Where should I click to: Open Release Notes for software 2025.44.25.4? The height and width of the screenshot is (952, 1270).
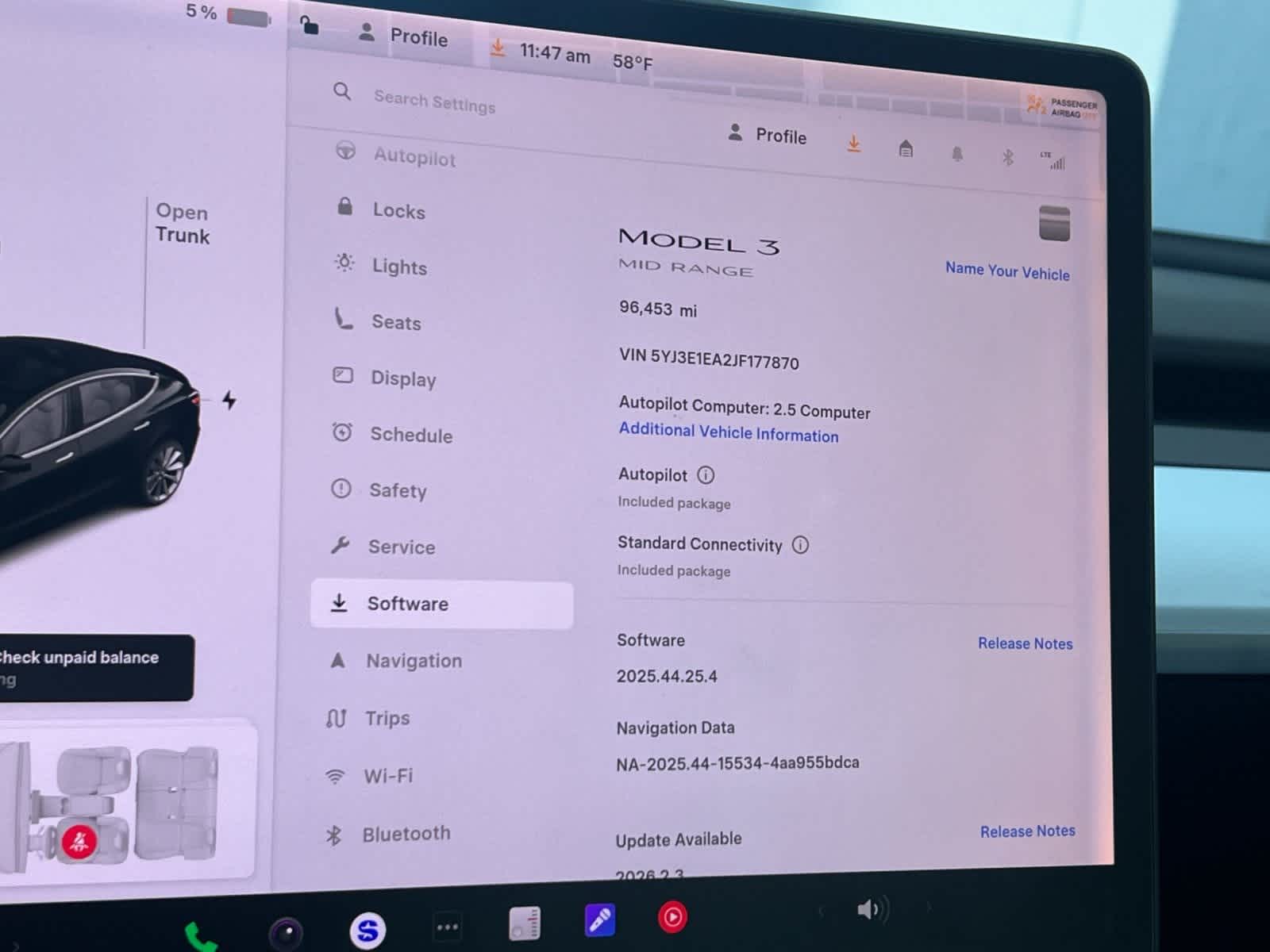1025,643
